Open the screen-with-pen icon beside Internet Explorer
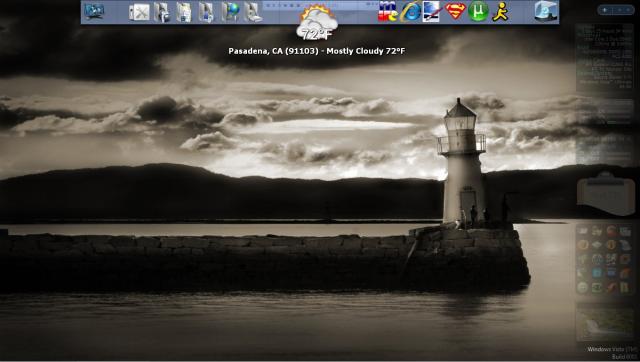 click(432, 11)
